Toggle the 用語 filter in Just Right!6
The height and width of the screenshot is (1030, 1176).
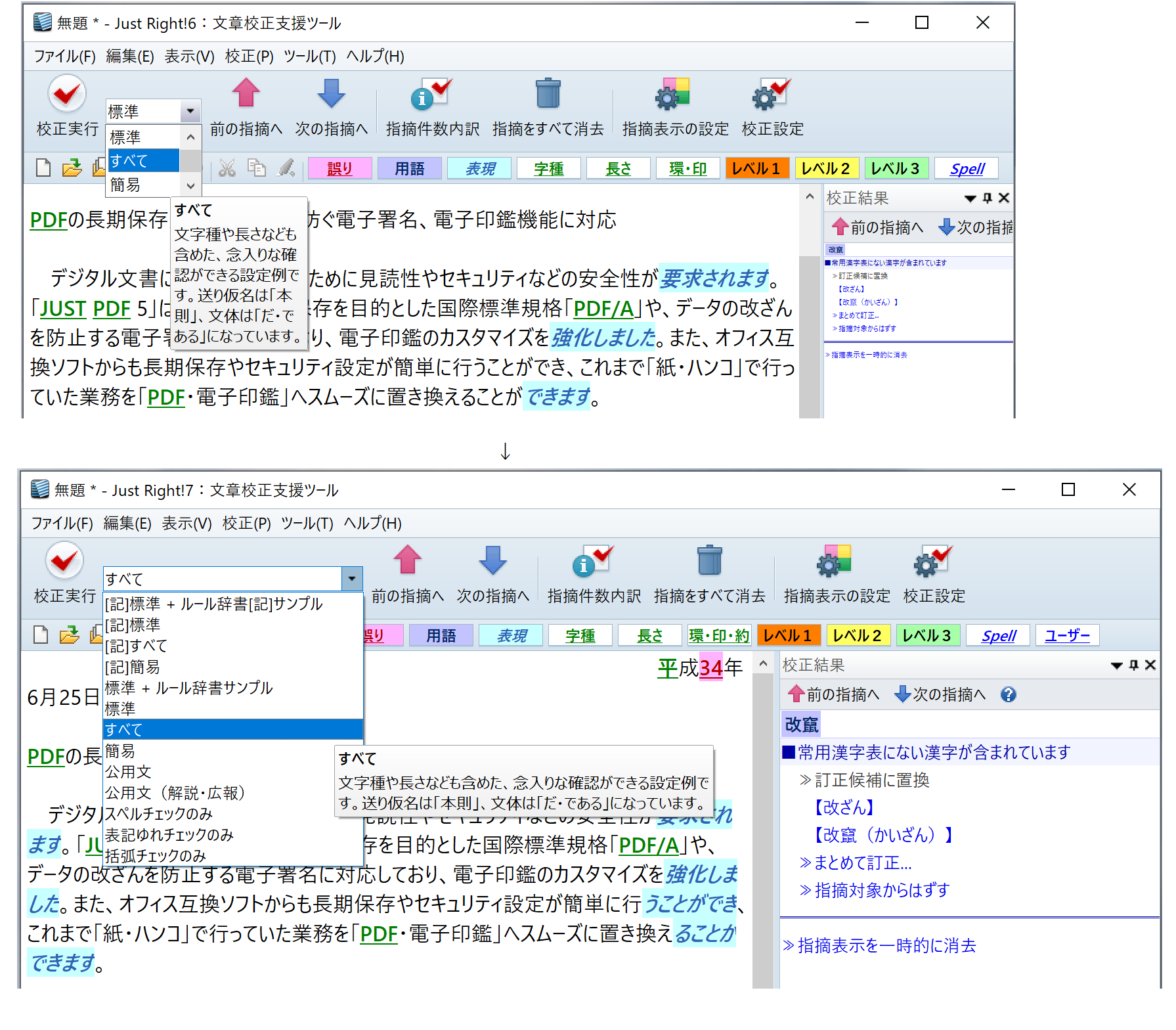410,169
